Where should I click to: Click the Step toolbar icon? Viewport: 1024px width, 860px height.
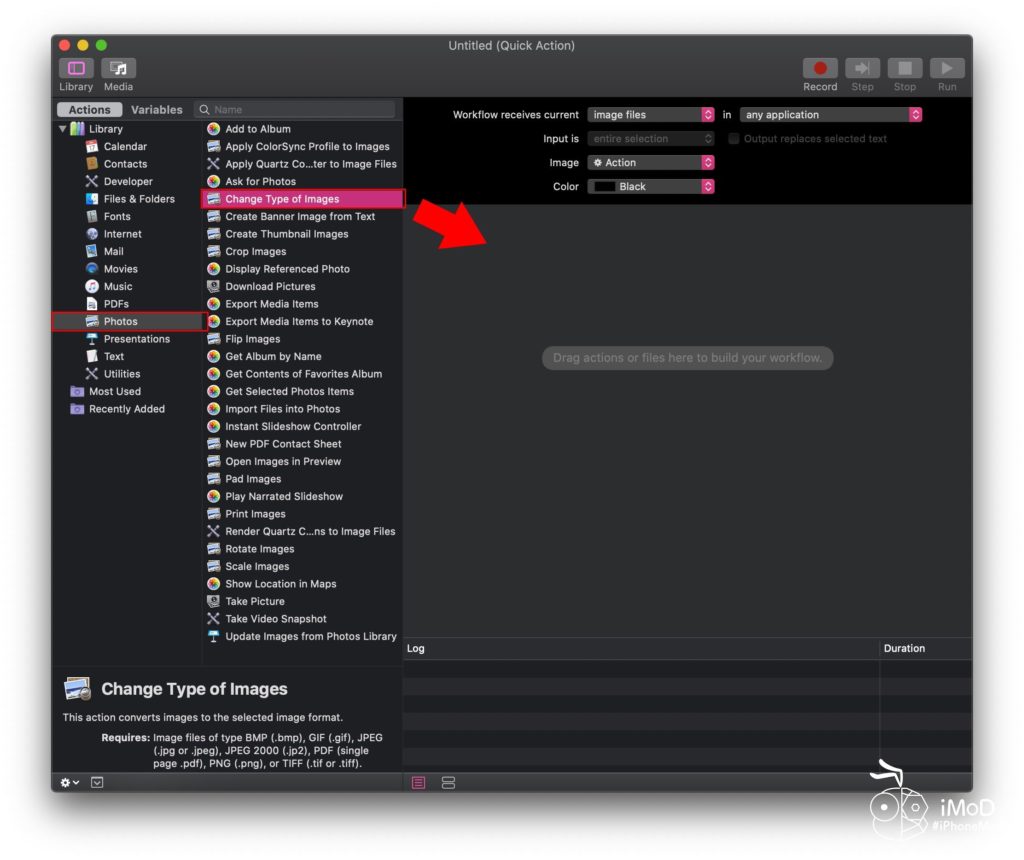coord(862,69)
